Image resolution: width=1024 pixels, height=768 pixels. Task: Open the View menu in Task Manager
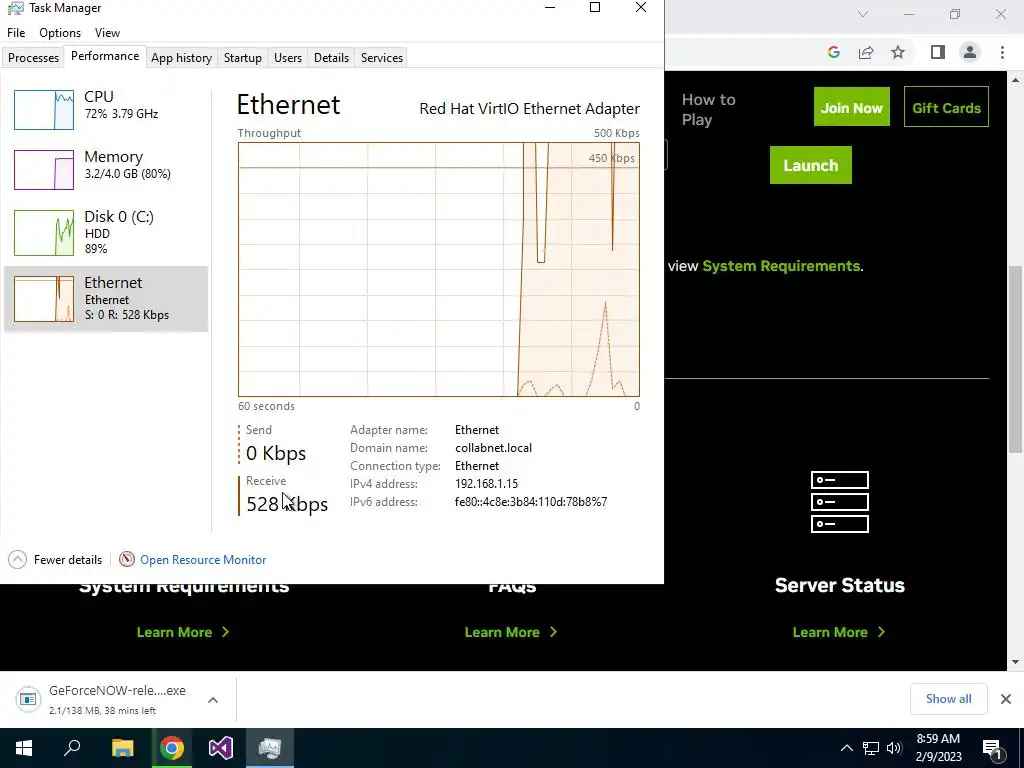107,33
